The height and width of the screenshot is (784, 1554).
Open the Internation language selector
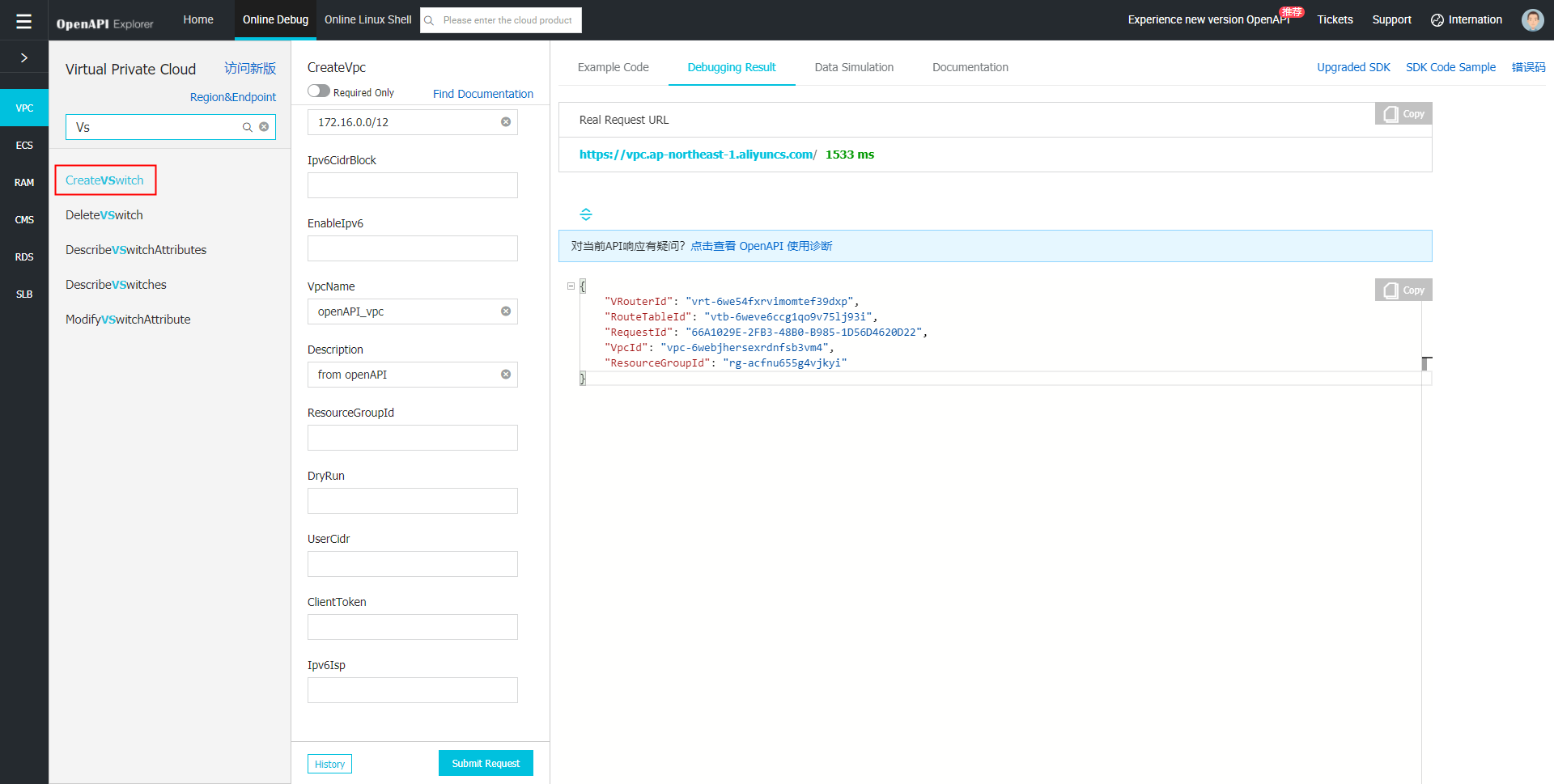tap(1467, 20)
